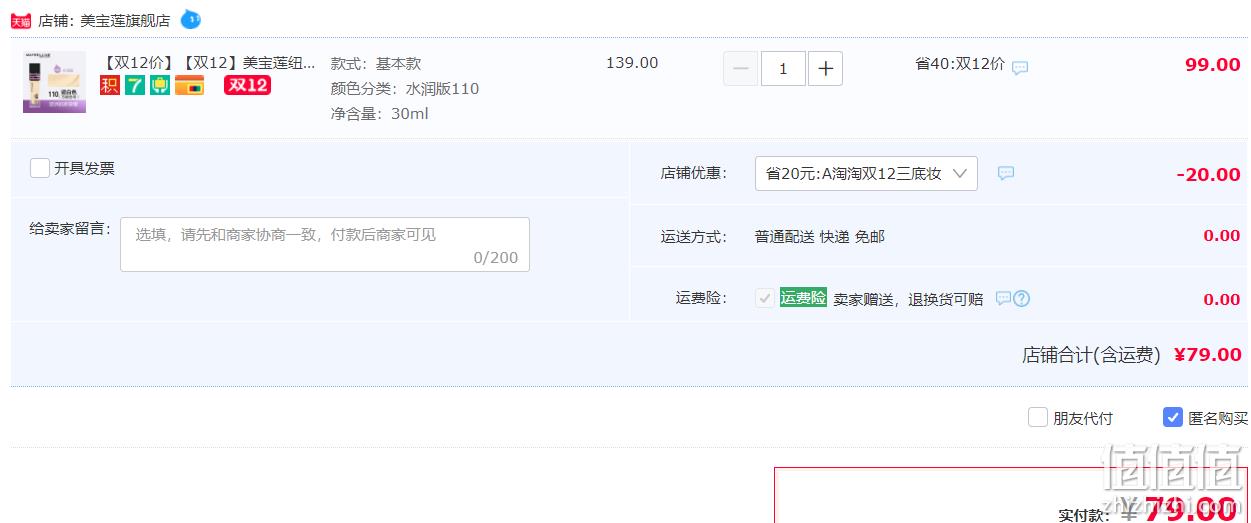Click the comment bubble beside the store discount dropdown
This screenshot has width=1251, height=523.
click(1006, 173)
